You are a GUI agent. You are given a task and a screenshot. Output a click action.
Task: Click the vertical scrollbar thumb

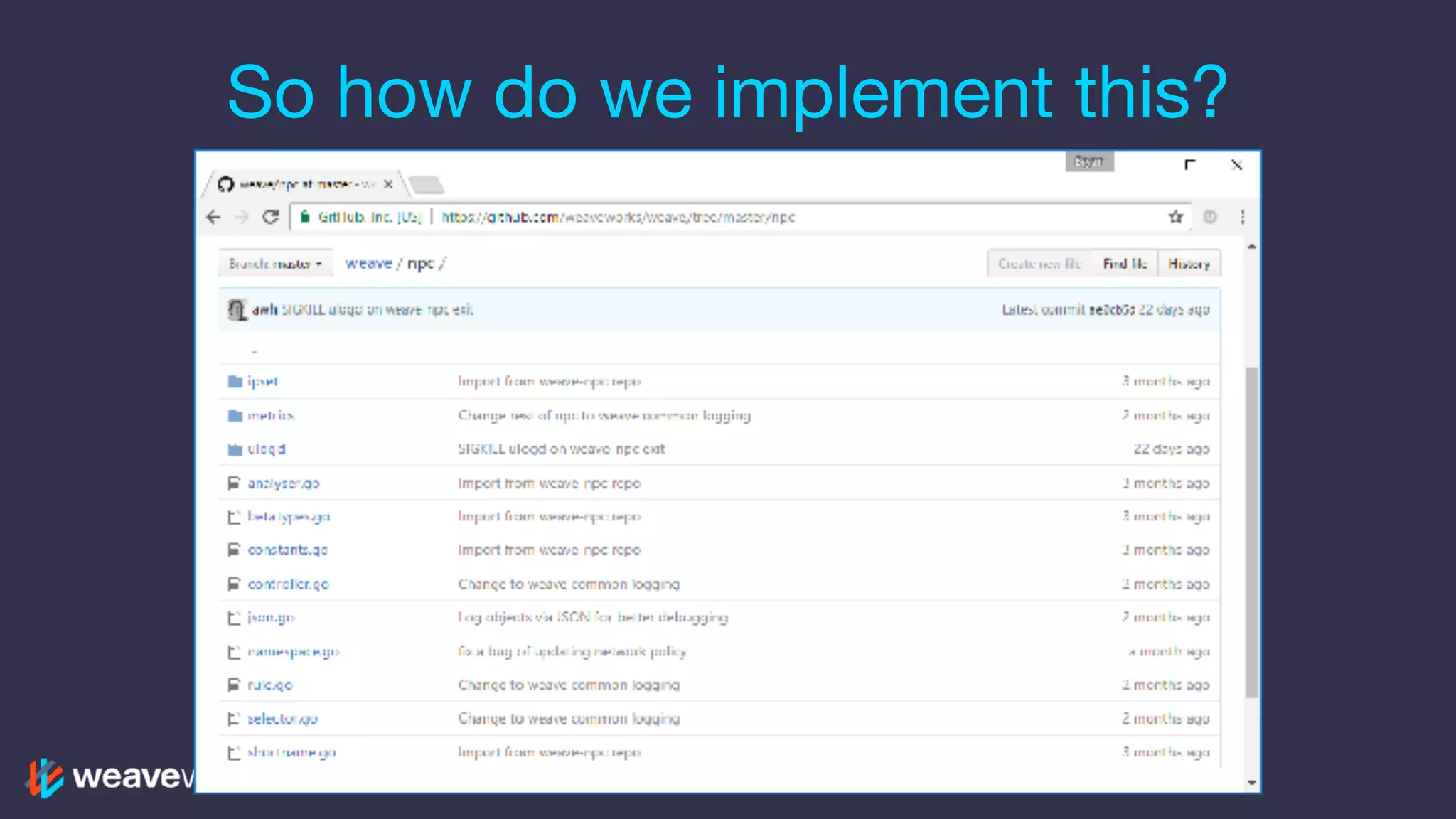[x=1251, y=532]
